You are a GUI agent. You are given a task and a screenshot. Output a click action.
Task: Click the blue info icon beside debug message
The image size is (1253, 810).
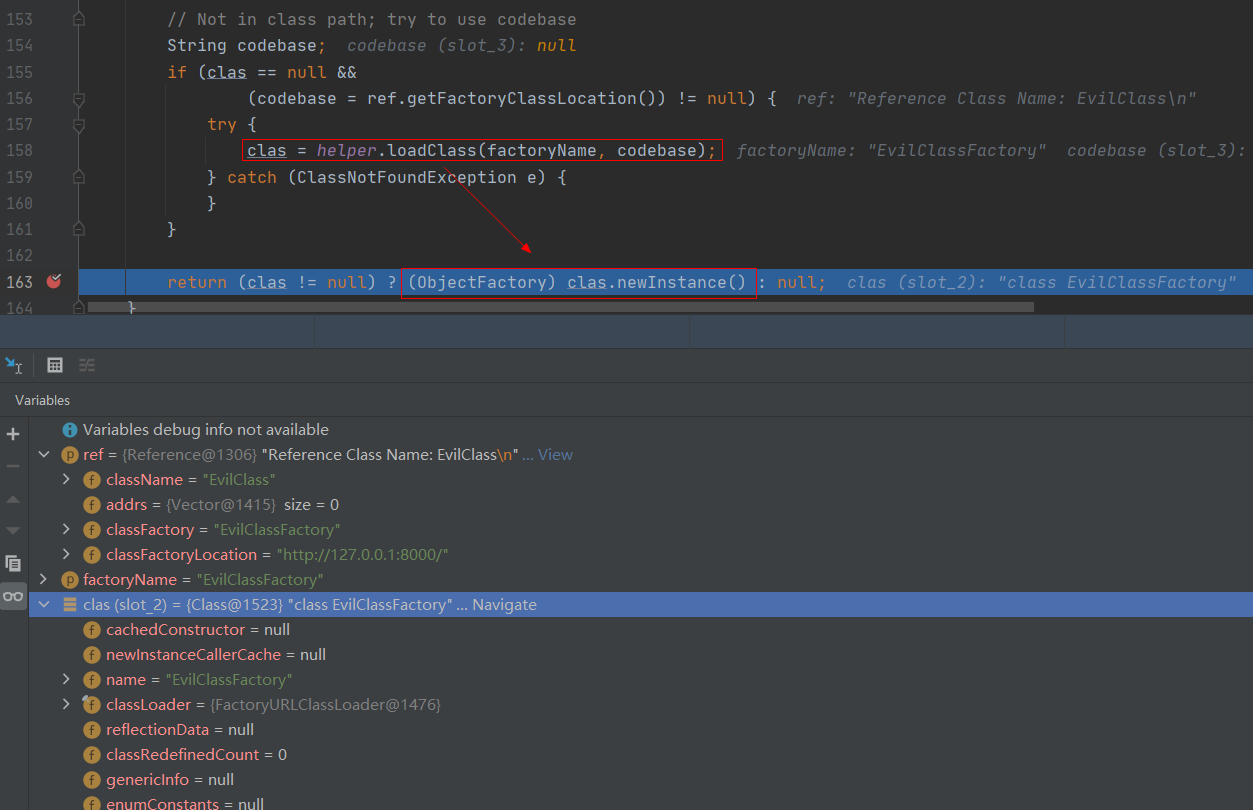70,430
